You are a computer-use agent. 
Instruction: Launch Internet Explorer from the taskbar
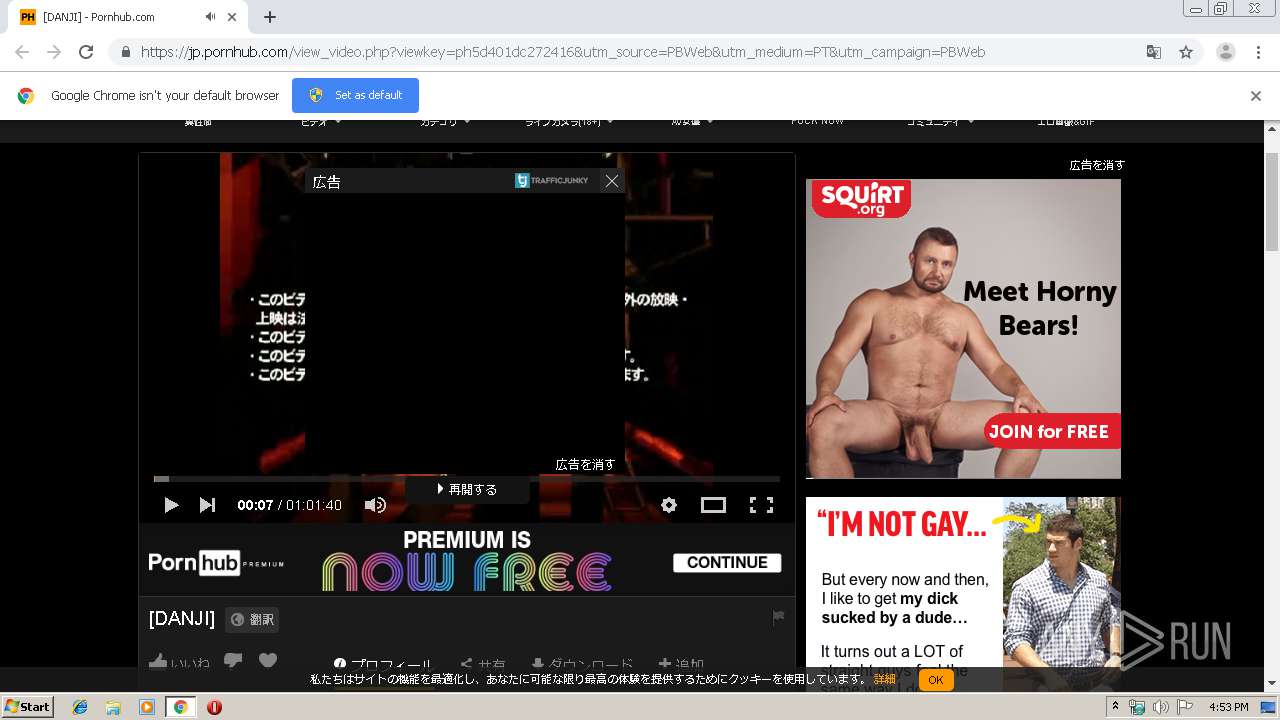(80, 707)
